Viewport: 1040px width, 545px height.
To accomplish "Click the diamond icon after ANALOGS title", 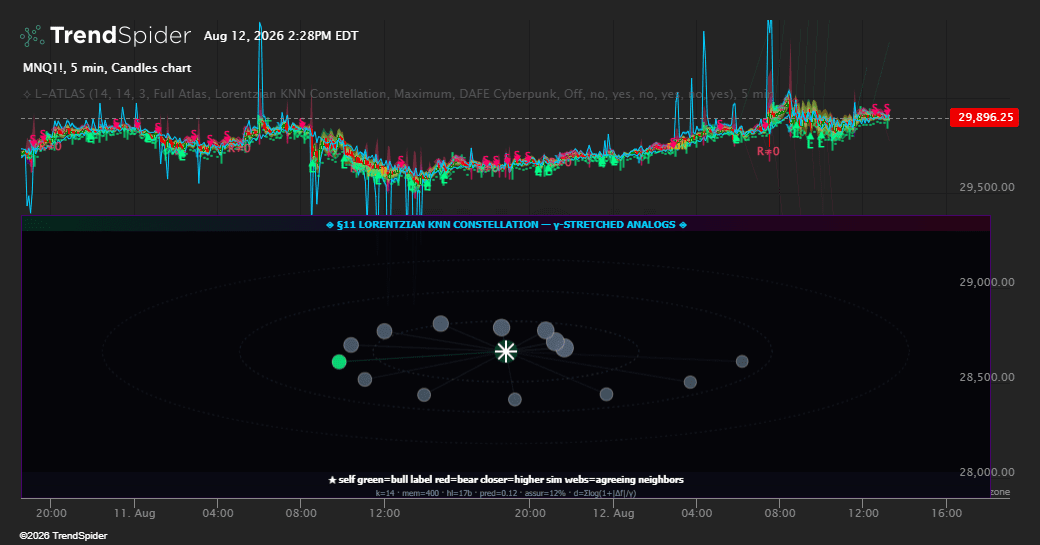I will [x=683, y=225].
